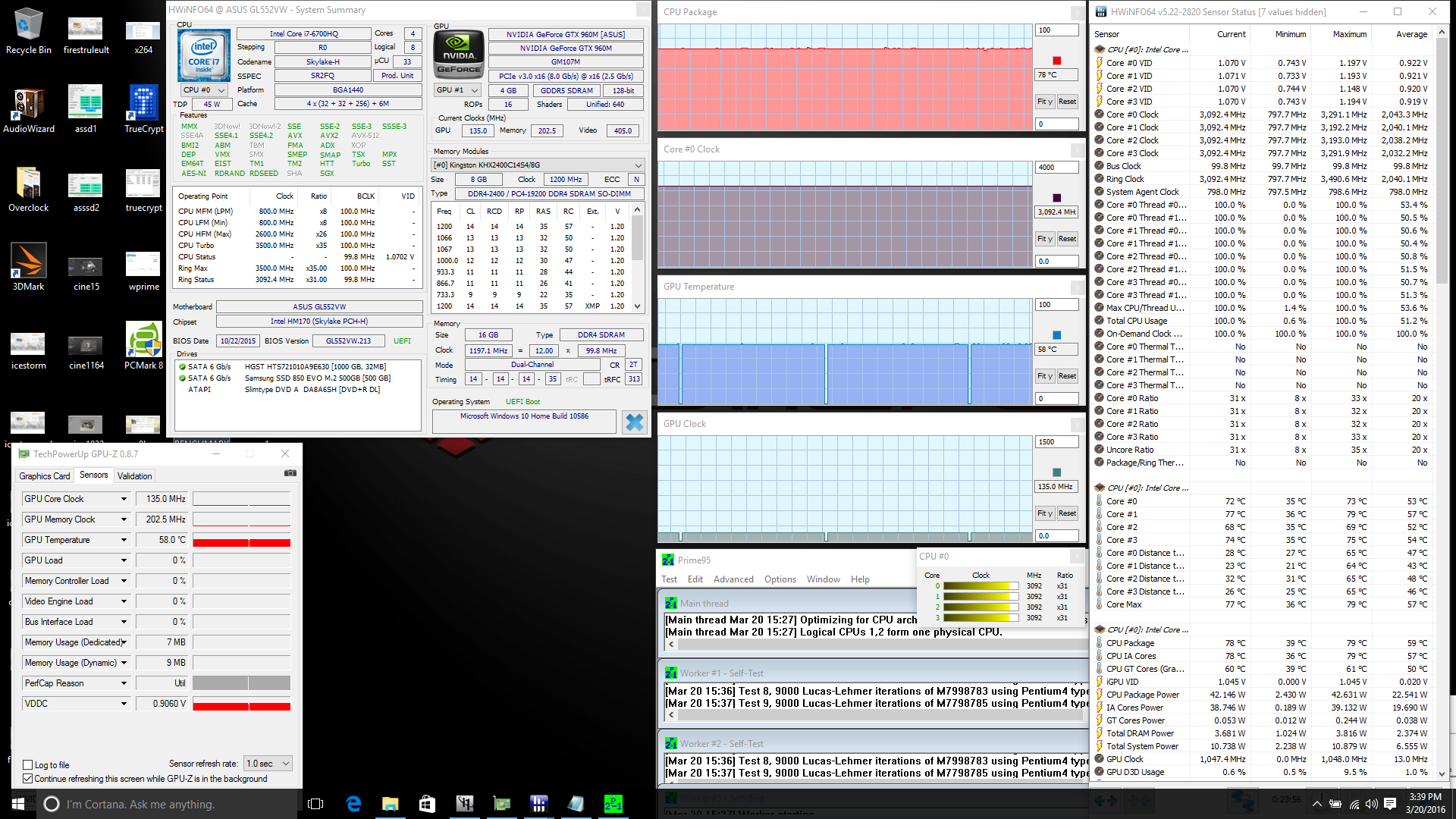
Task: Open the Kingston memory module dropdown
Action: [x=537, y=165]
